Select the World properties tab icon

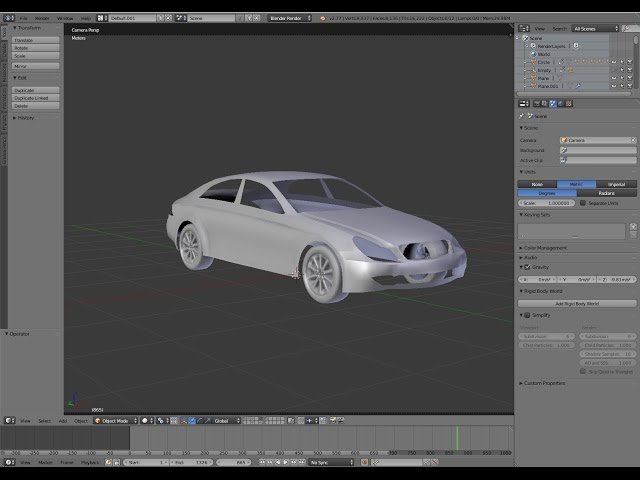click(561, 104)
